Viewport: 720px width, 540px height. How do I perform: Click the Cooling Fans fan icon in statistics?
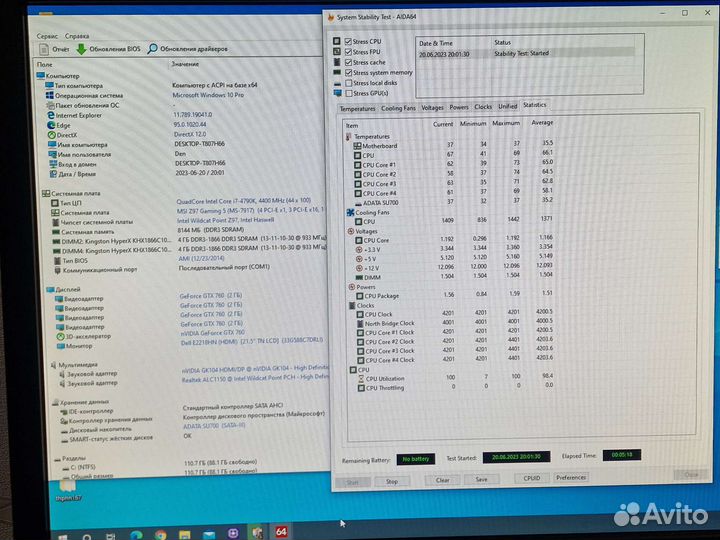point(350,213)
